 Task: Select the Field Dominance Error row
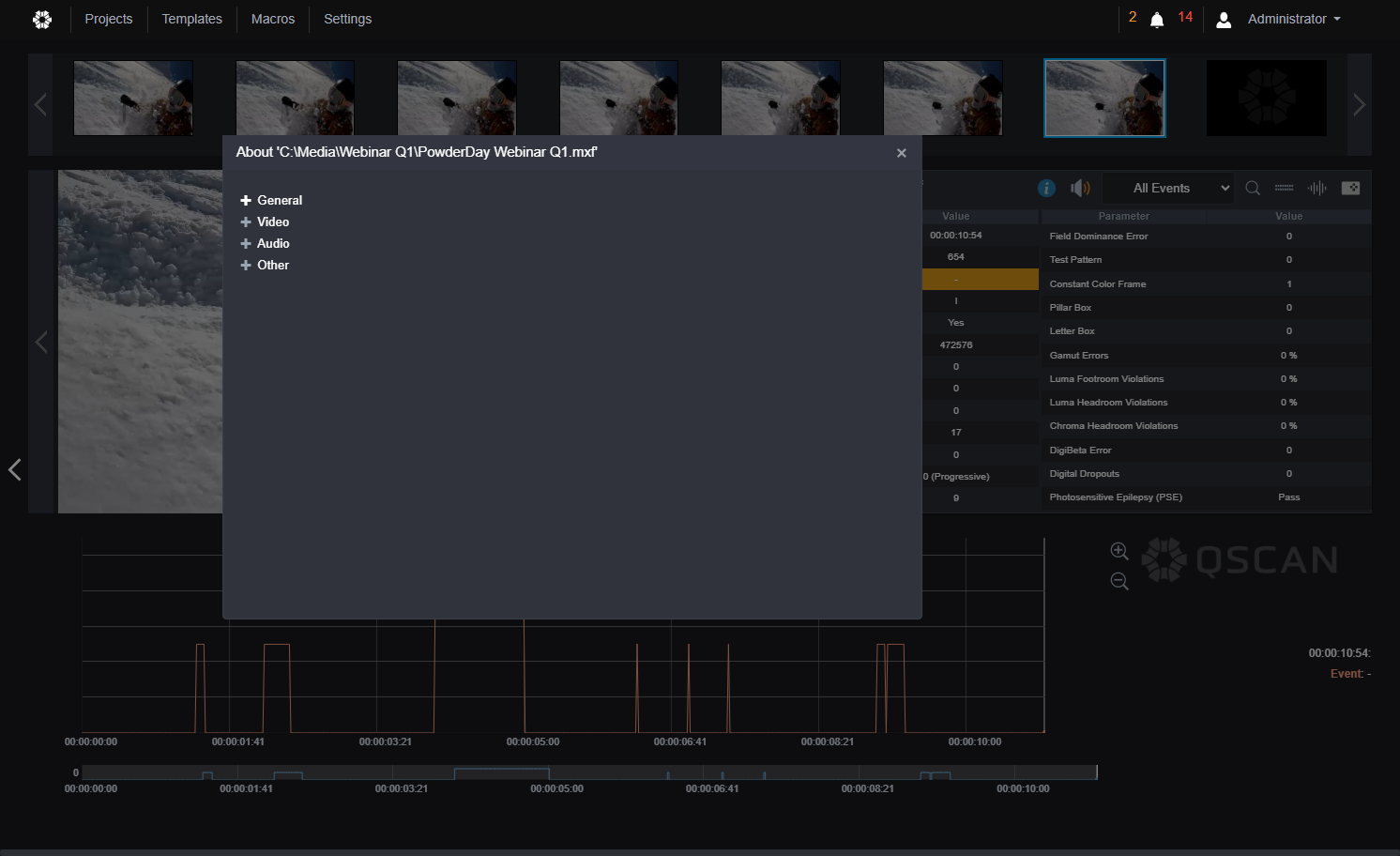pyautogui.click(x=1206, y=237)
